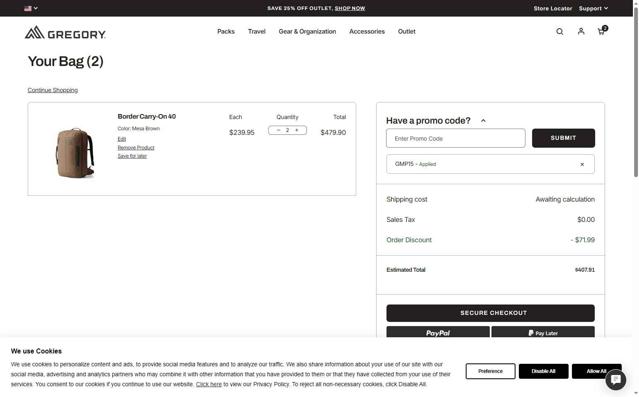Click the Estimated Total label
639x397 pixels.
(x=405, y=270)
